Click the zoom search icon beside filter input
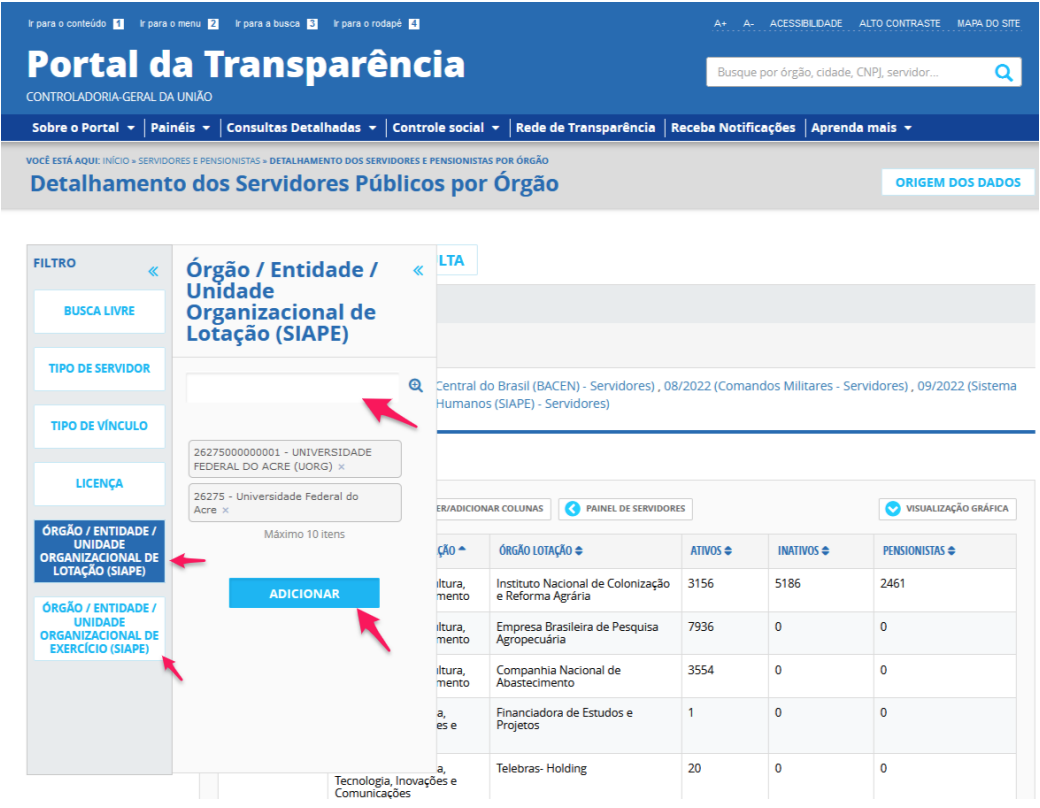 [x=416, y=385]
